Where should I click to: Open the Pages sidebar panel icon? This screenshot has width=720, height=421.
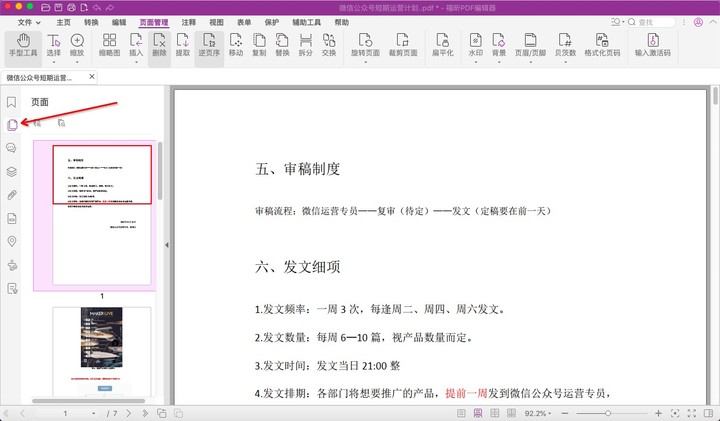point(12,124)
